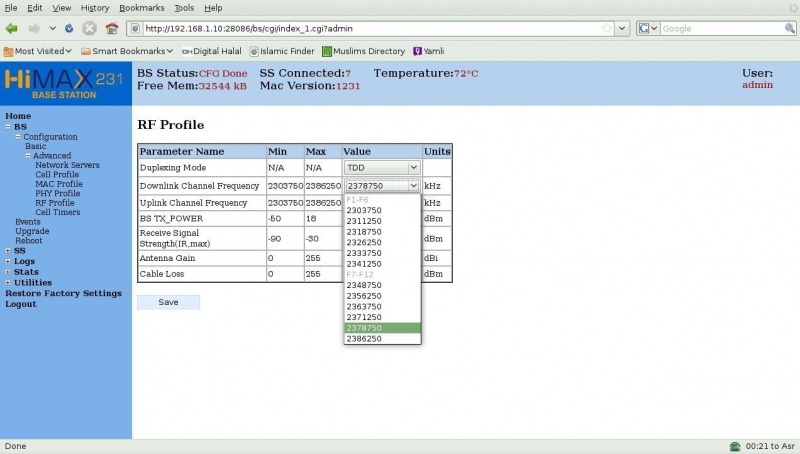The image size is (800, 454).
Task: Click the browser Back arrow button
Action: [x=12, y=28]
